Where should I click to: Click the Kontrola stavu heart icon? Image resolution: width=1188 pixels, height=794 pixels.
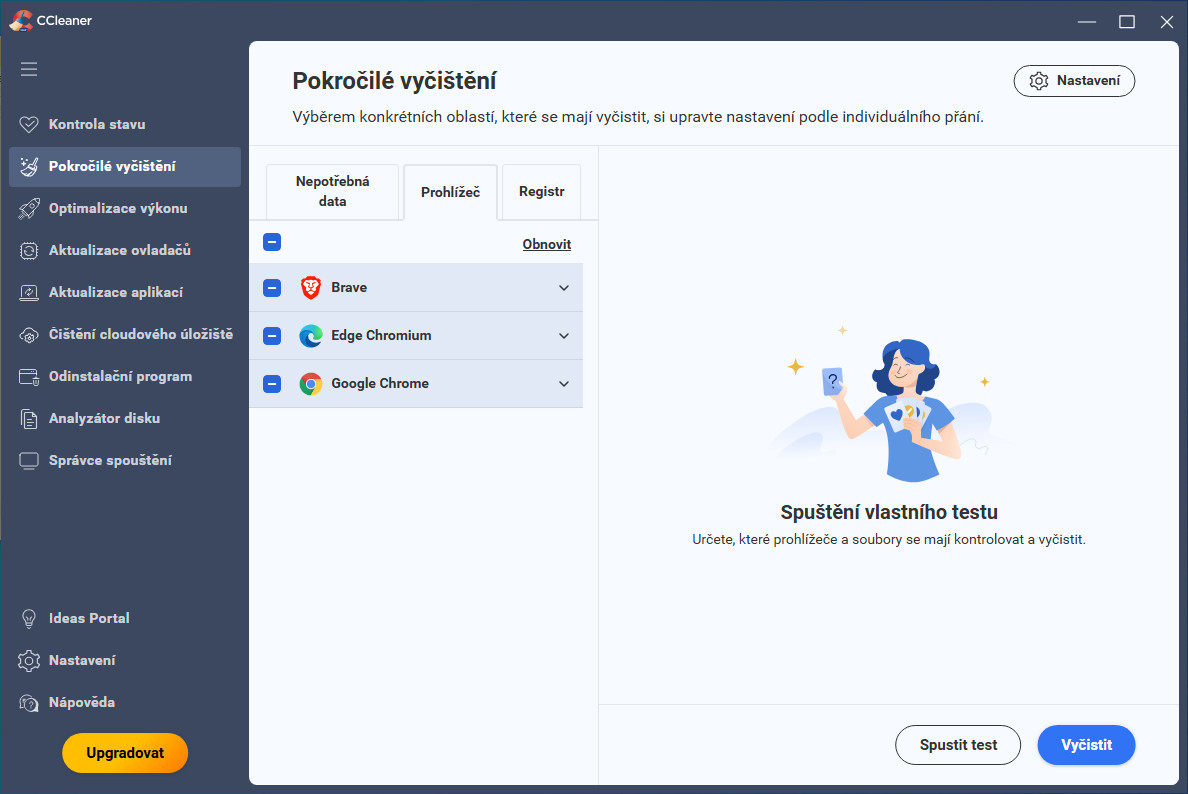pos(29,124)
